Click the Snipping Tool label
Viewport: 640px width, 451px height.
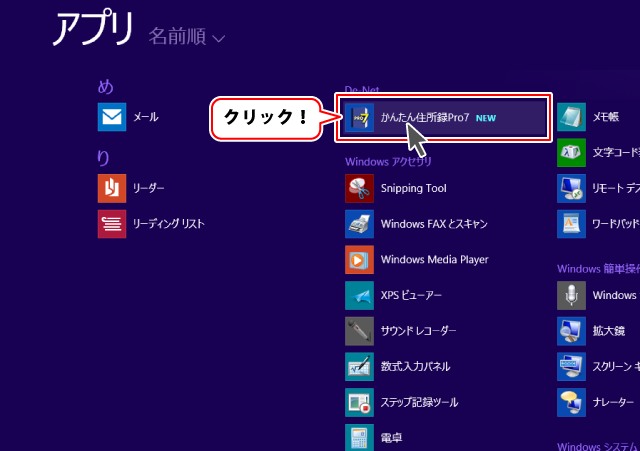(x=413, y=189)
